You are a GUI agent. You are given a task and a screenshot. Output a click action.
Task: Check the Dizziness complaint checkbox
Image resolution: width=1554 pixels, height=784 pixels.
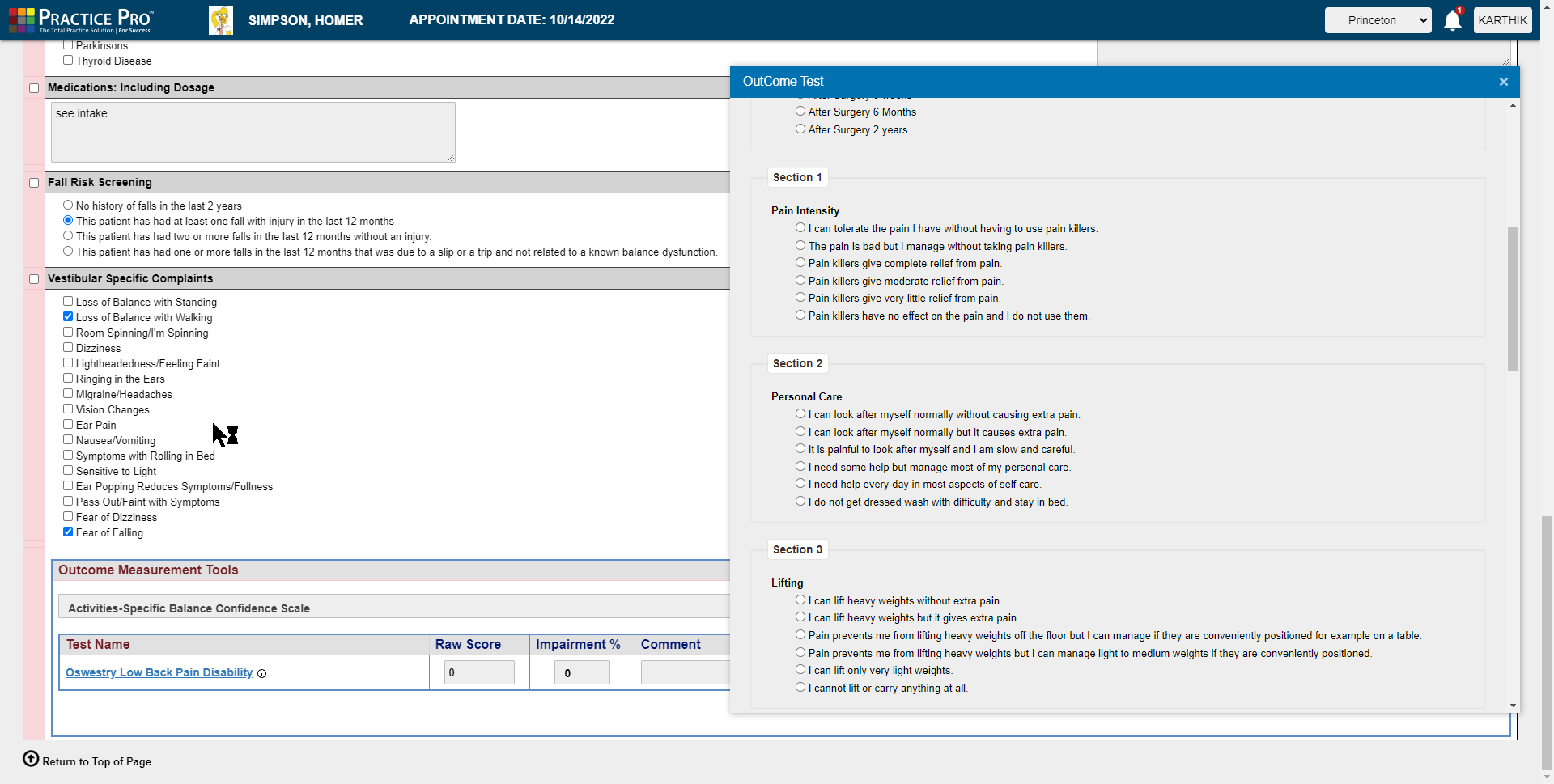point(68,347)
